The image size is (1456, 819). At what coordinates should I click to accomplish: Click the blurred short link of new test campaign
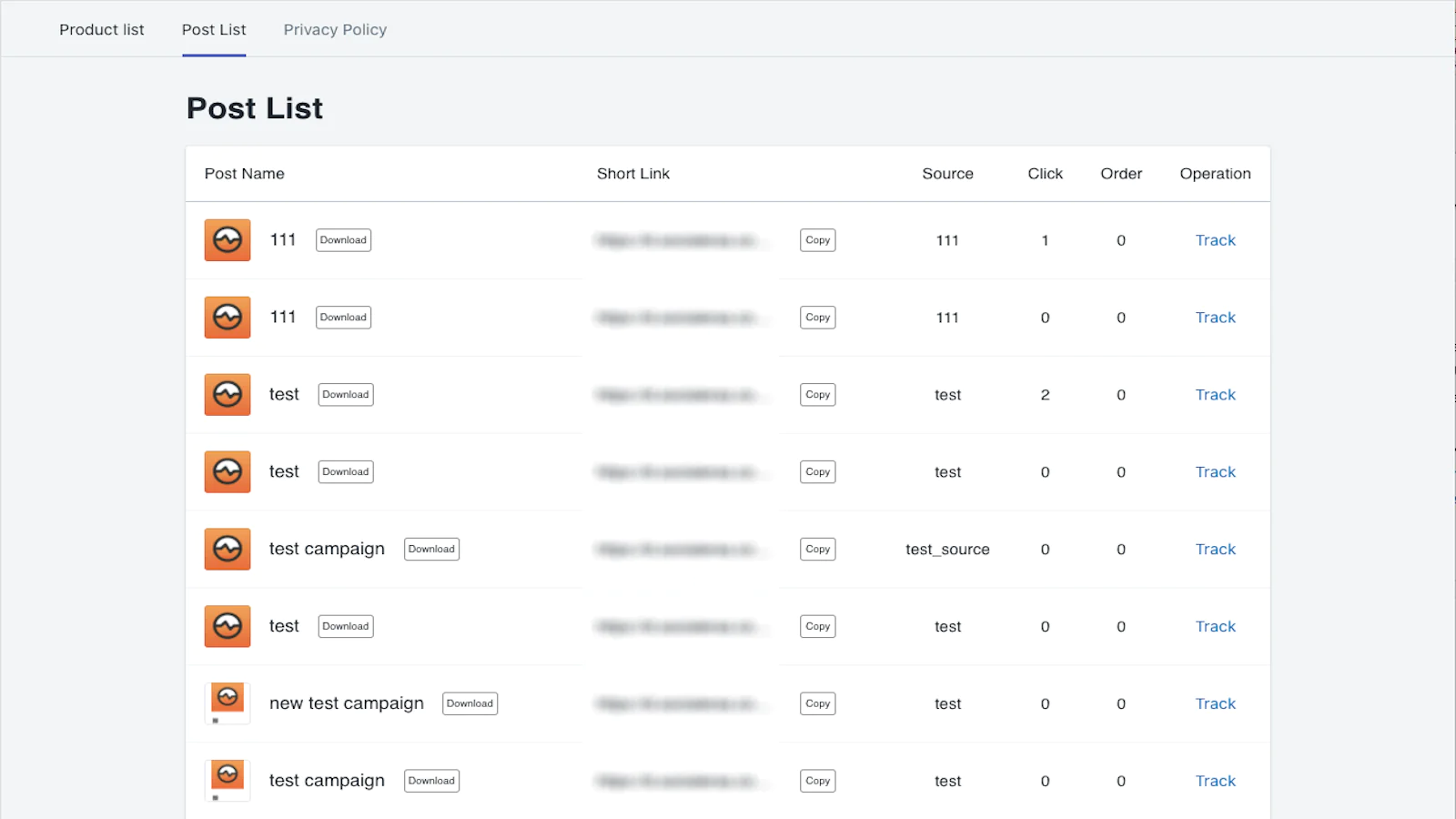coord(677,703)
